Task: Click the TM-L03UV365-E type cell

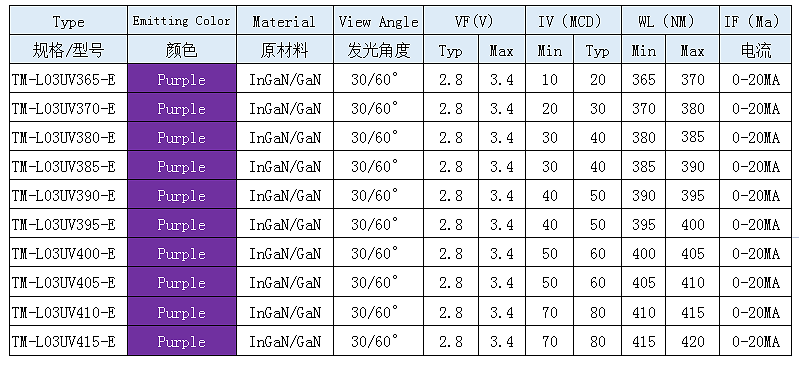Action: click(x=69, y=79)
